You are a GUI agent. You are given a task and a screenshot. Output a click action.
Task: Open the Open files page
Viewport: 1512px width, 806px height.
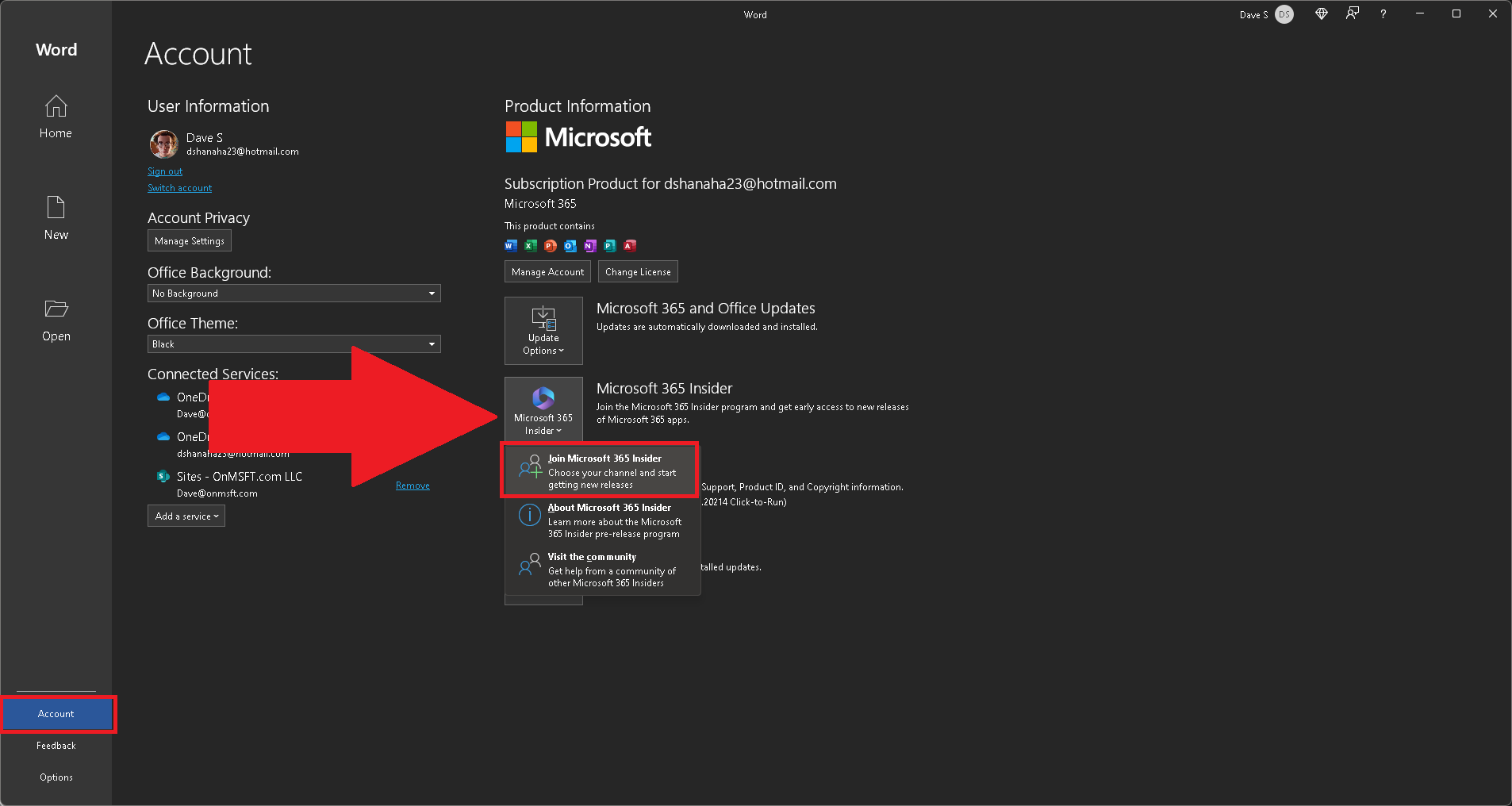pyautogui.click(x=56, y=320)
